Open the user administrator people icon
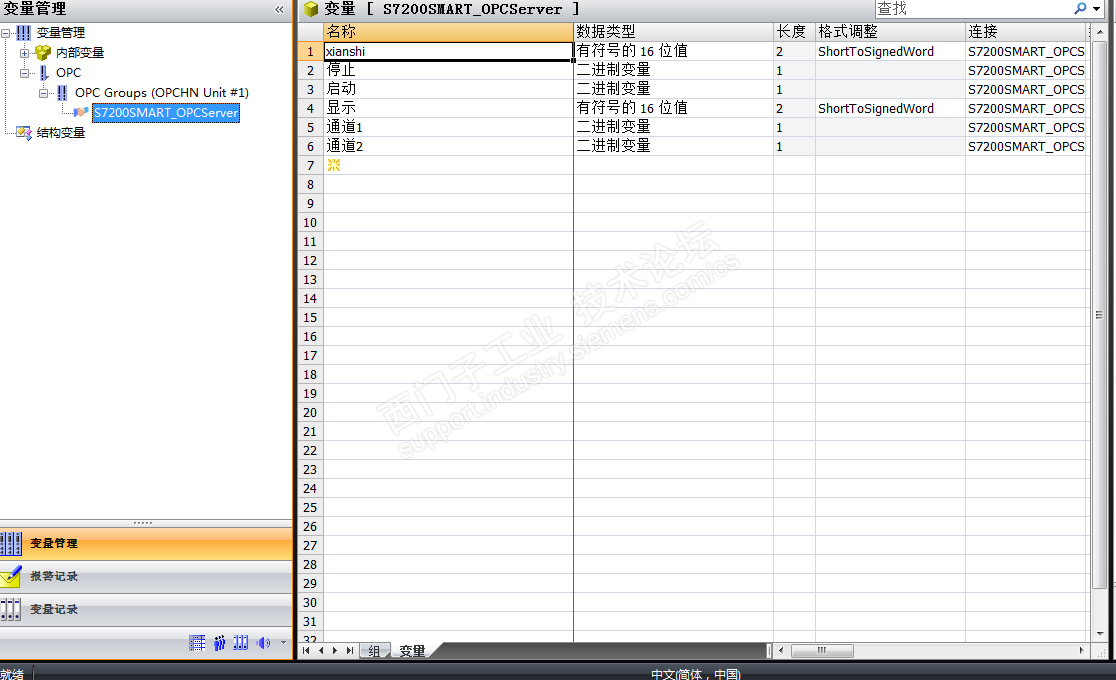Viewport: 1116px width, 680px height. point(219,643)
